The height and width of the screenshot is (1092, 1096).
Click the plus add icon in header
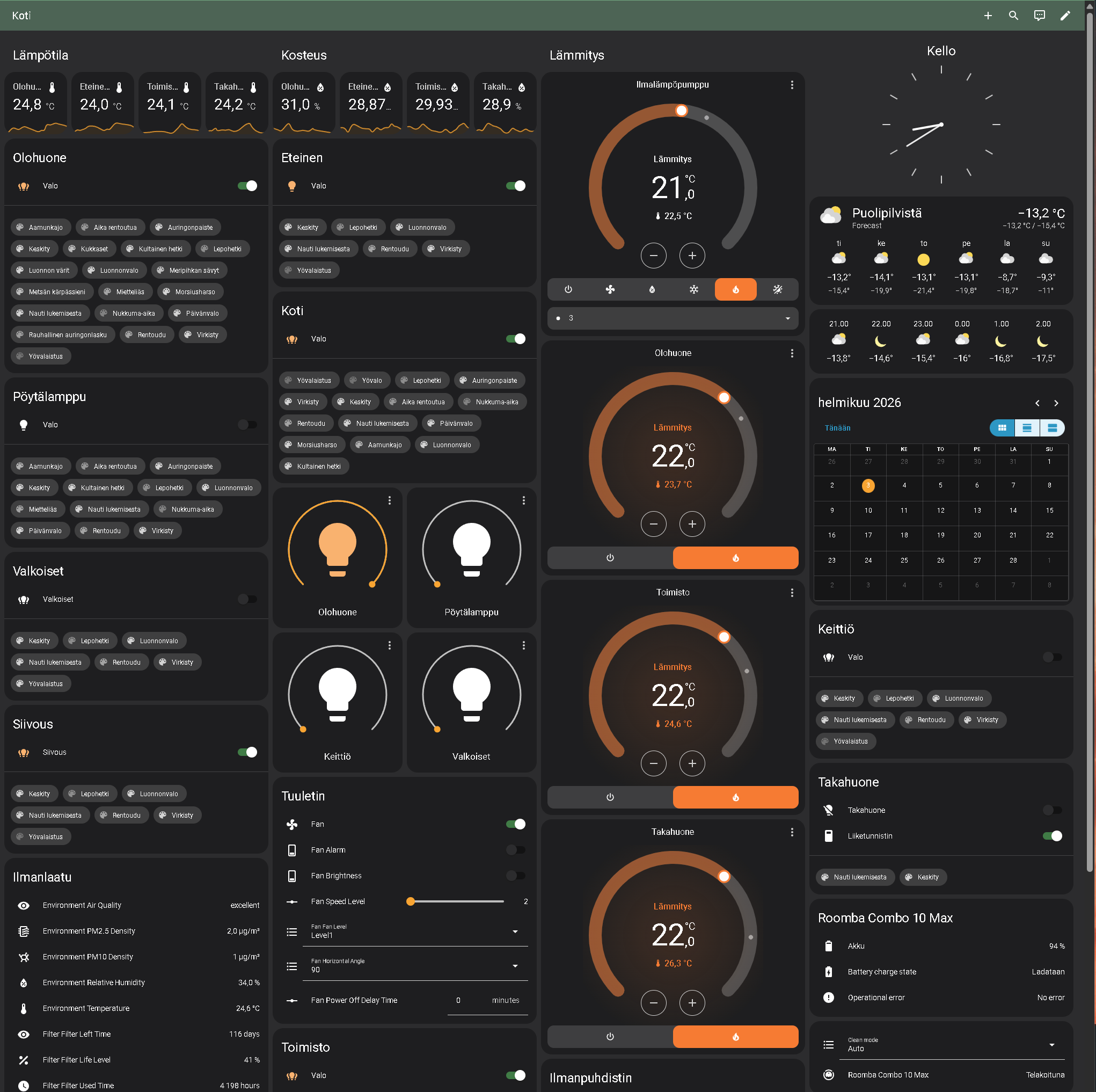tap(988, 16)
